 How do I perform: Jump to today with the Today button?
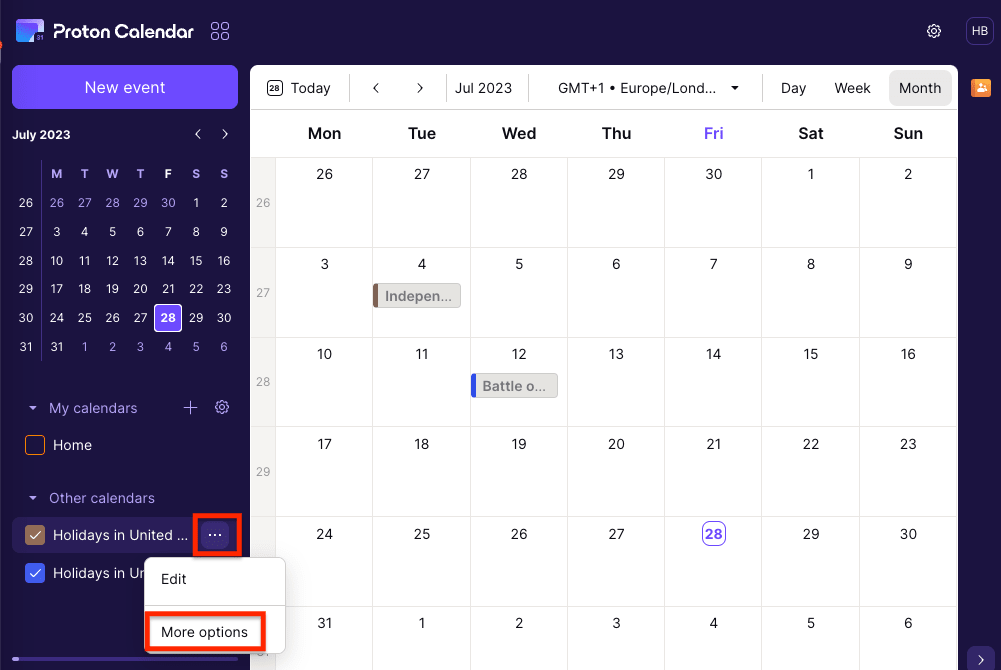point(299,88)
